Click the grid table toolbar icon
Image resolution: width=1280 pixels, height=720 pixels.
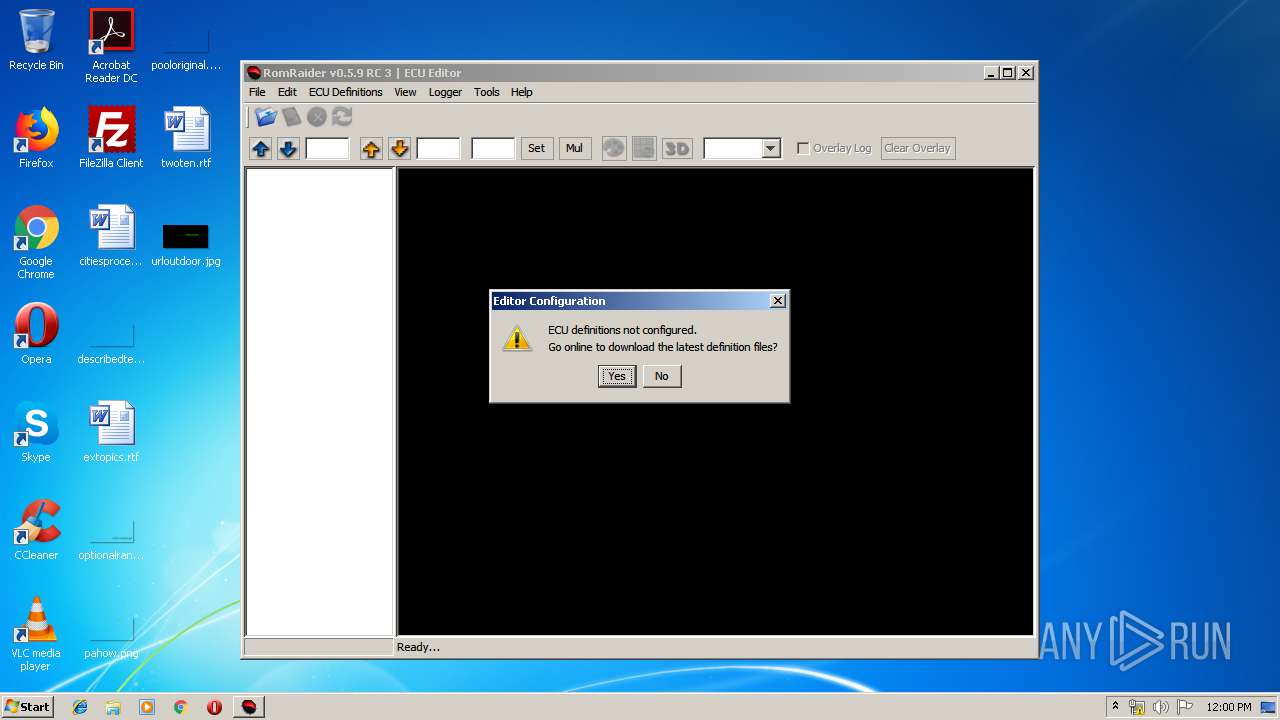pos(644,148)
